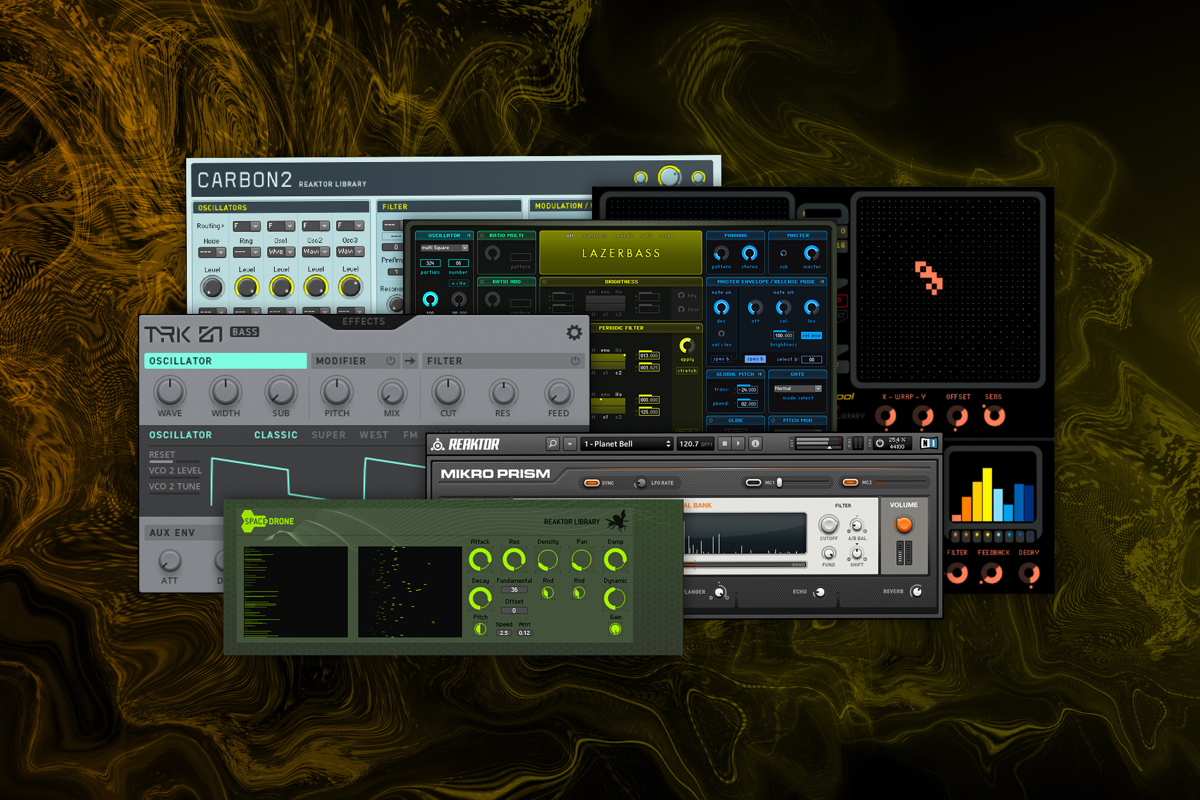Open the TRK-01 EFFECTS tab
The image size is (1200, 800).
coord(364,321)
